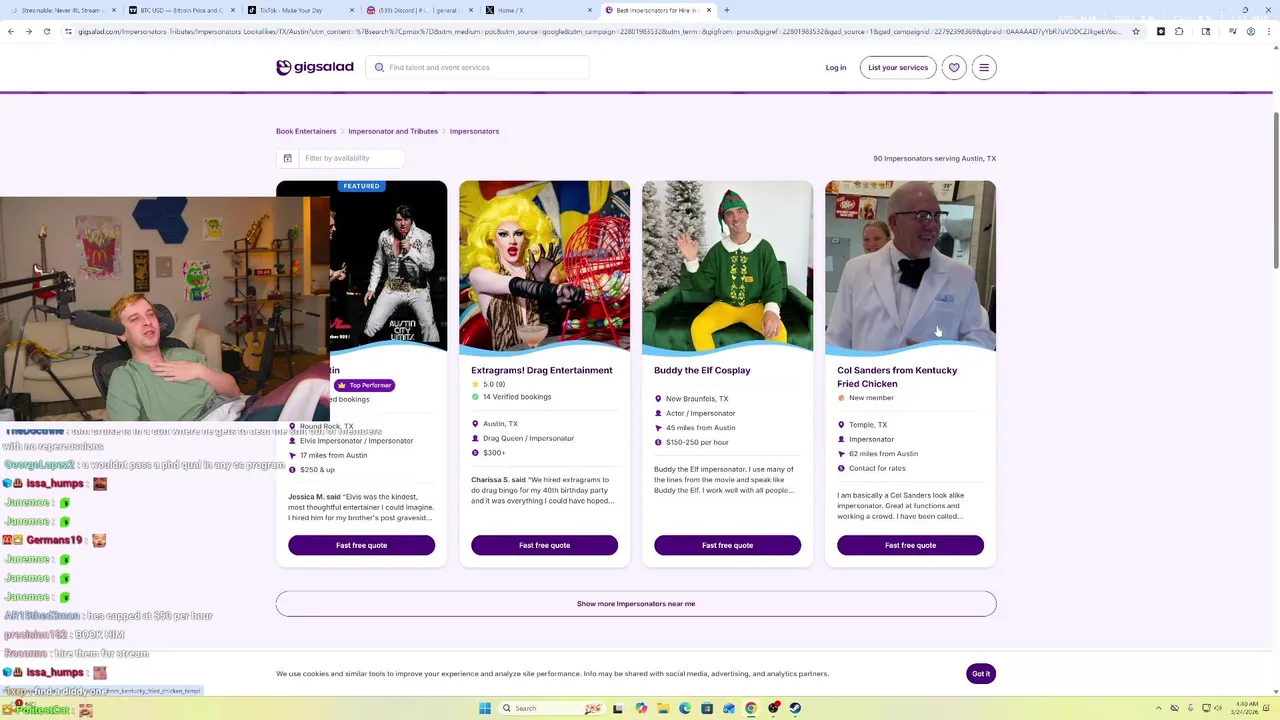Focus the Find talent and event services field
This screenshot has height=720, width=1280.
pos(478,67)
